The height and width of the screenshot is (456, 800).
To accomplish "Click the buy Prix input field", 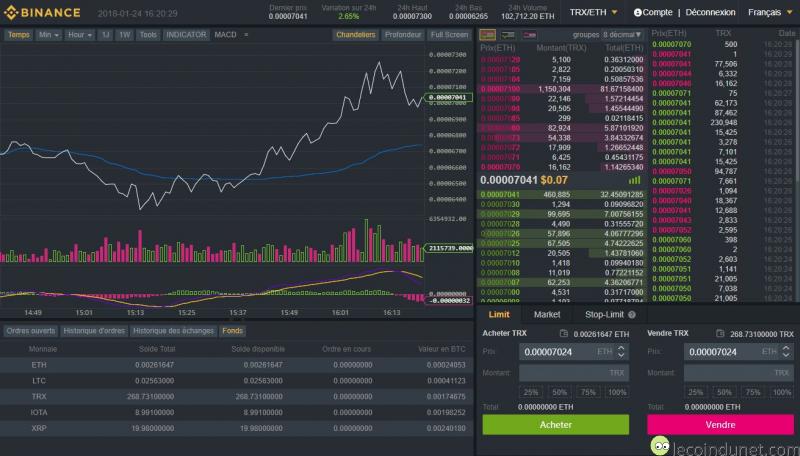I will (x=574, y=351).
